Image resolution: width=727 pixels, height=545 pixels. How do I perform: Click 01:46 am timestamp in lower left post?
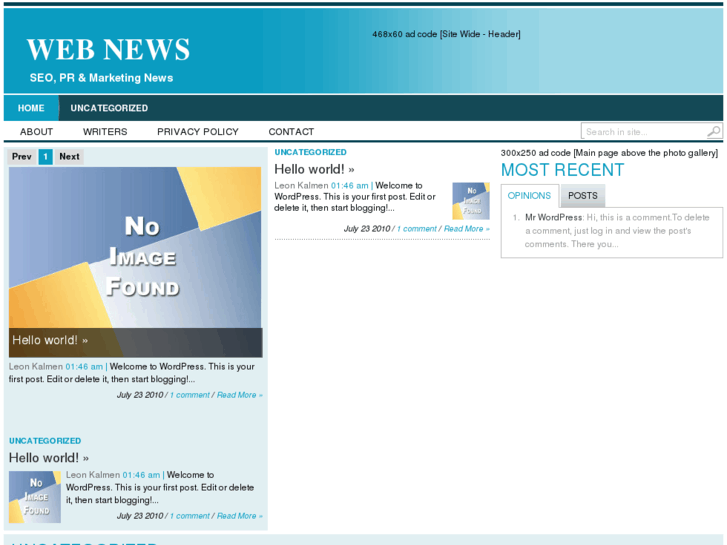pyautogui.click(x=141, y=475)
